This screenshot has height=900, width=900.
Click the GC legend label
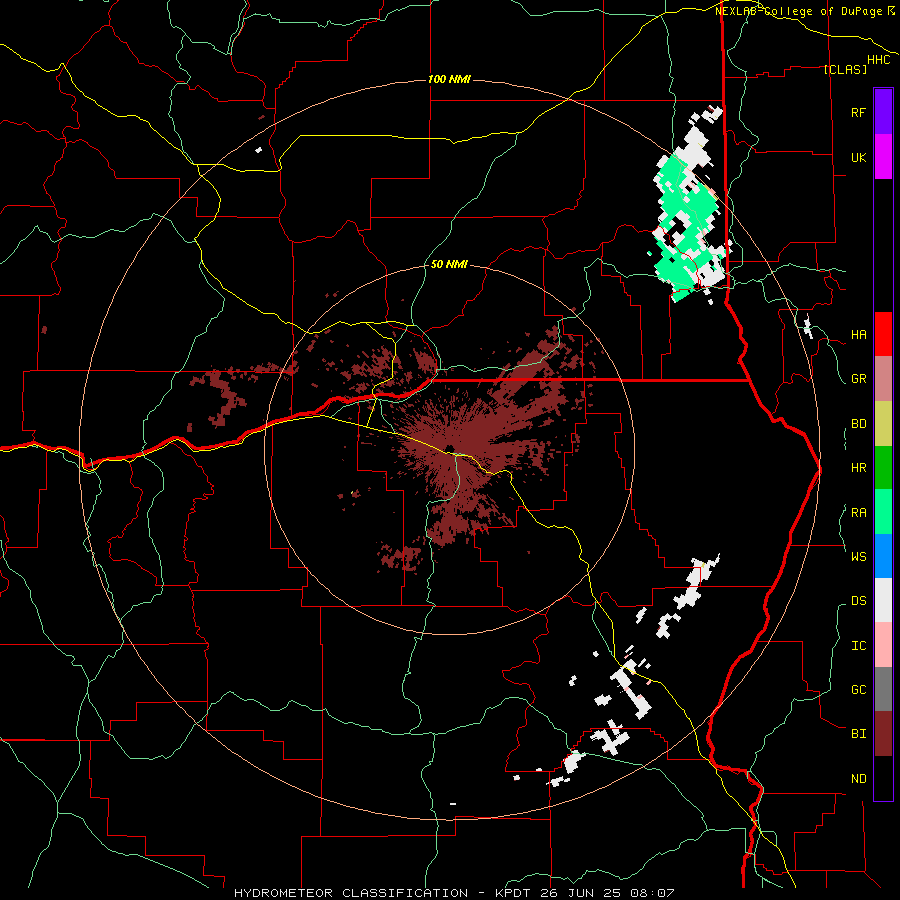pos(858,690)
